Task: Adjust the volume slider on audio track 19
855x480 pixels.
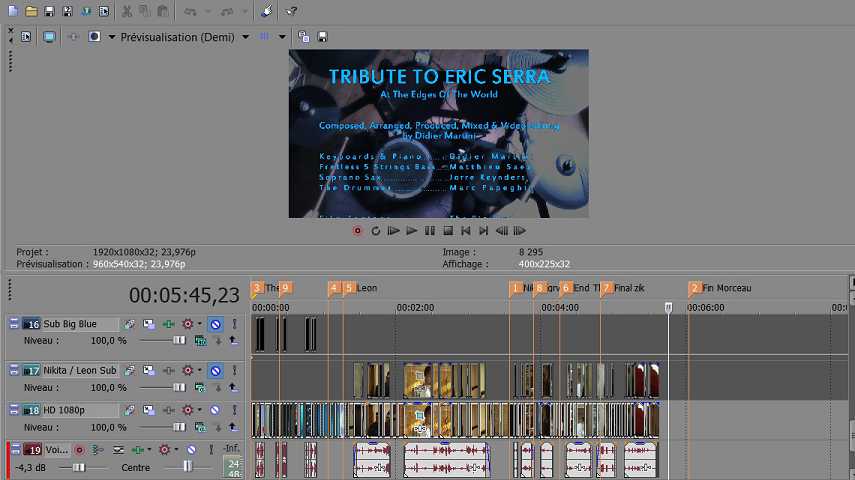Action: tap(79, 467)
